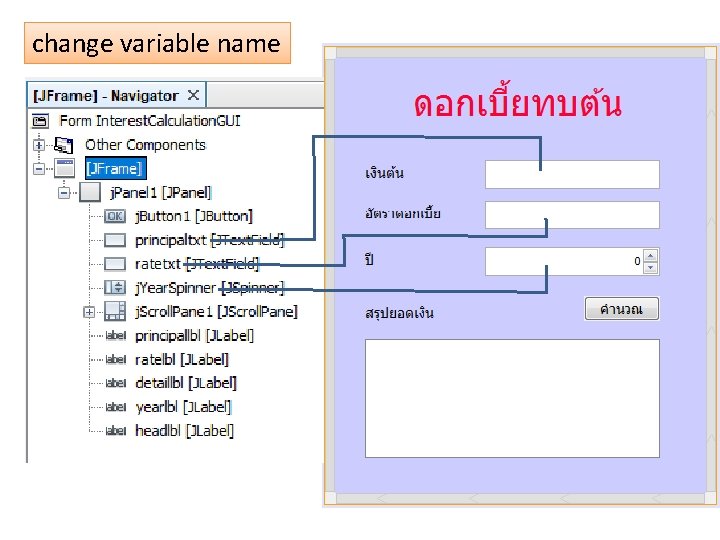The image size is (720, 540).
Task: Select the Other Components tree item
Action: 146,145
